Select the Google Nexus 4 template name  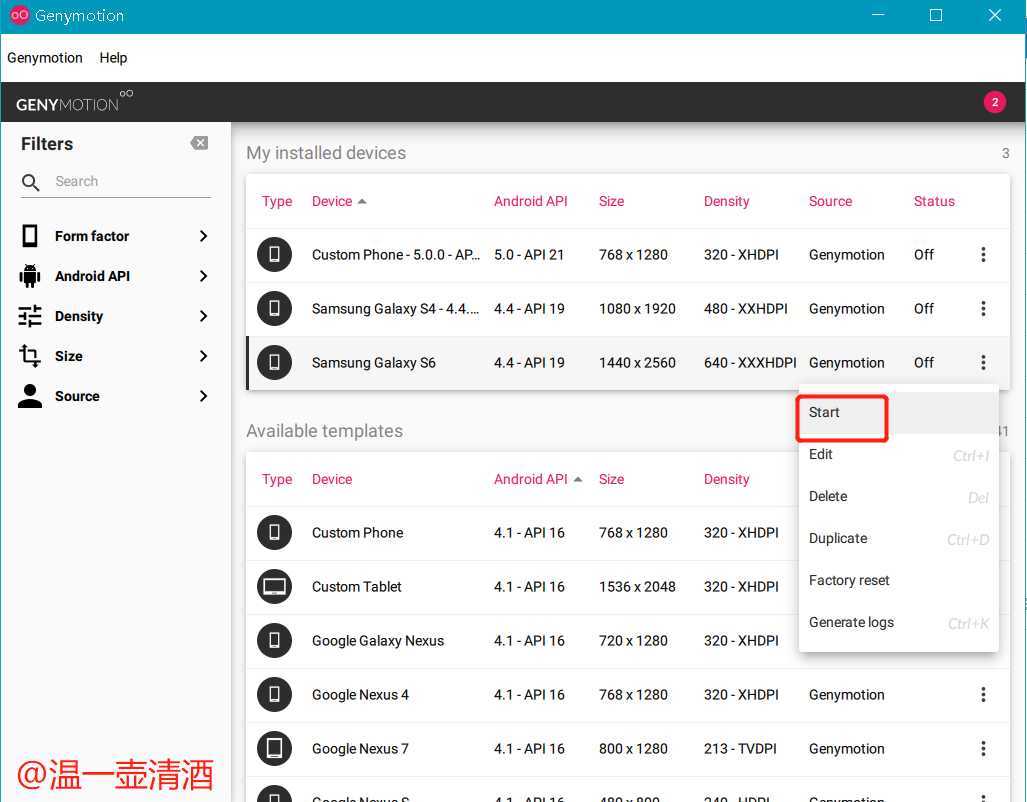pyautogui.click(x=360, y=695)
